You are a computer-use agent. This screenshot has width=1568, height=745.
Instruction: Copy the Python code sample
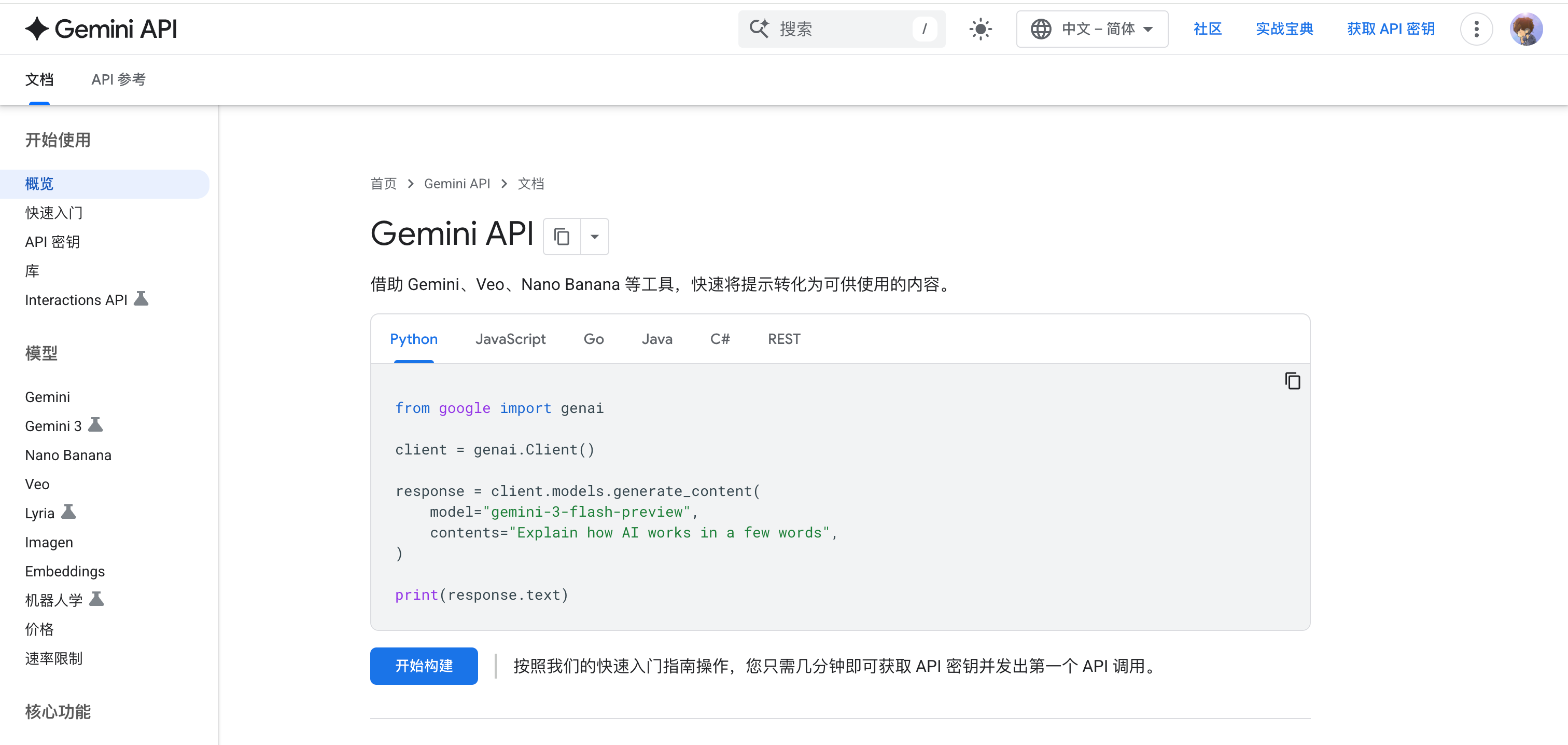(1292, 381)
